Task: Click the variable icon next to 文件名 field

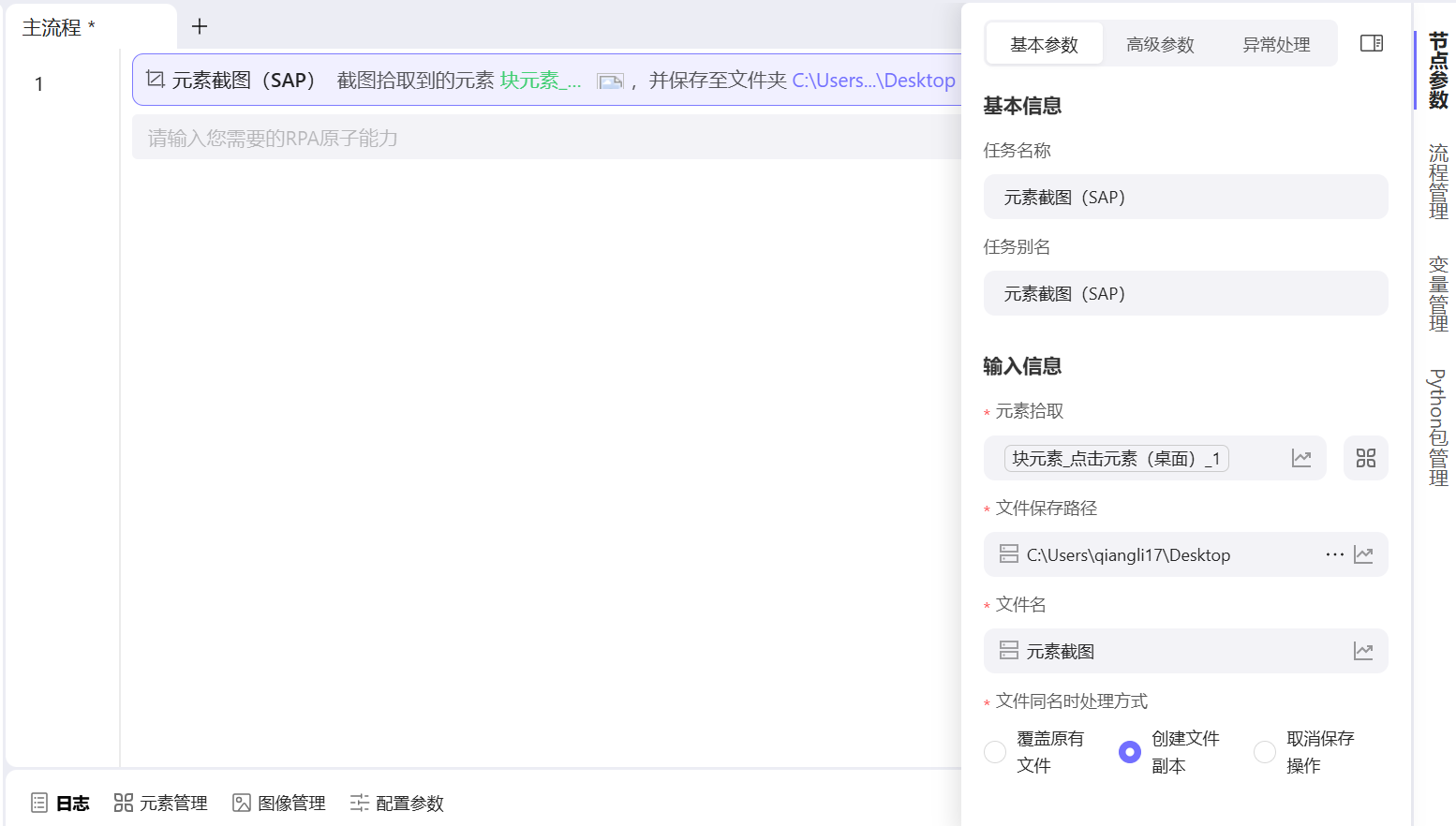Action: coord(1364,651)
